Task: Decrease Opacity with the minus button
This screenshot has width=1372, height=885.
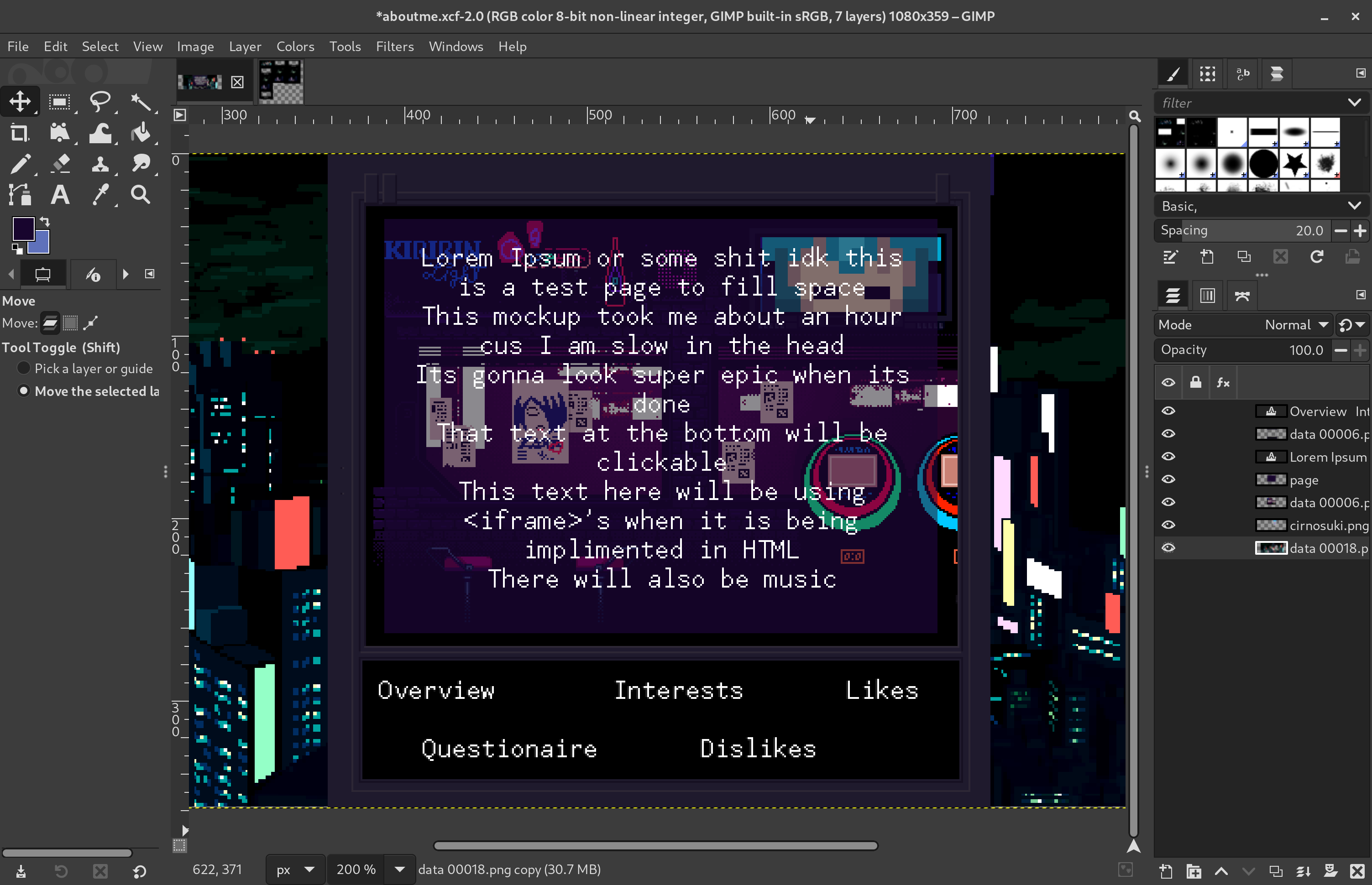Action: (x=1341, y=349)
